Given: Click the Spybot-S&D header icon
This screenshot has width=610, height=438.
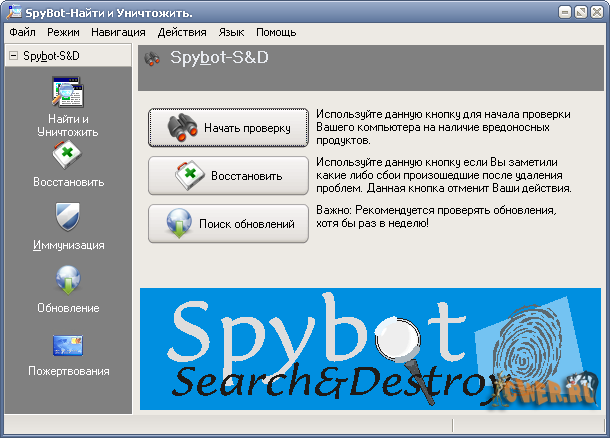Looking at the screenshot, I should (x=153, y=57).
